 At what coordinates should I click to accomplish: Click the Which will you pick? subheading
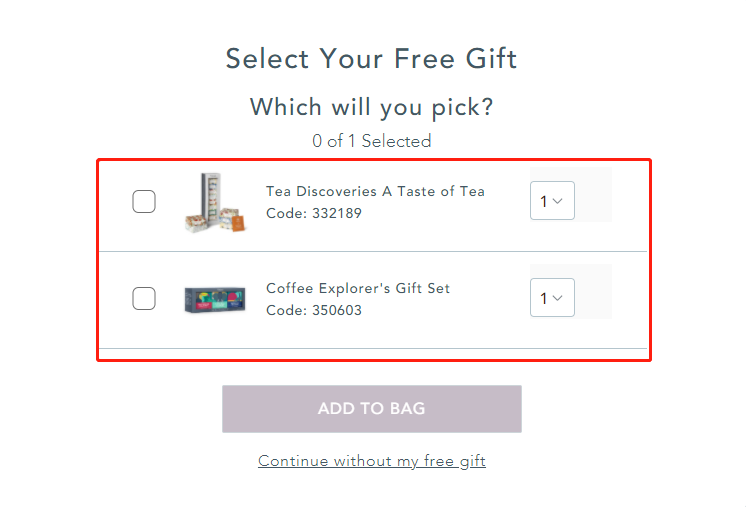coord(372,107)
